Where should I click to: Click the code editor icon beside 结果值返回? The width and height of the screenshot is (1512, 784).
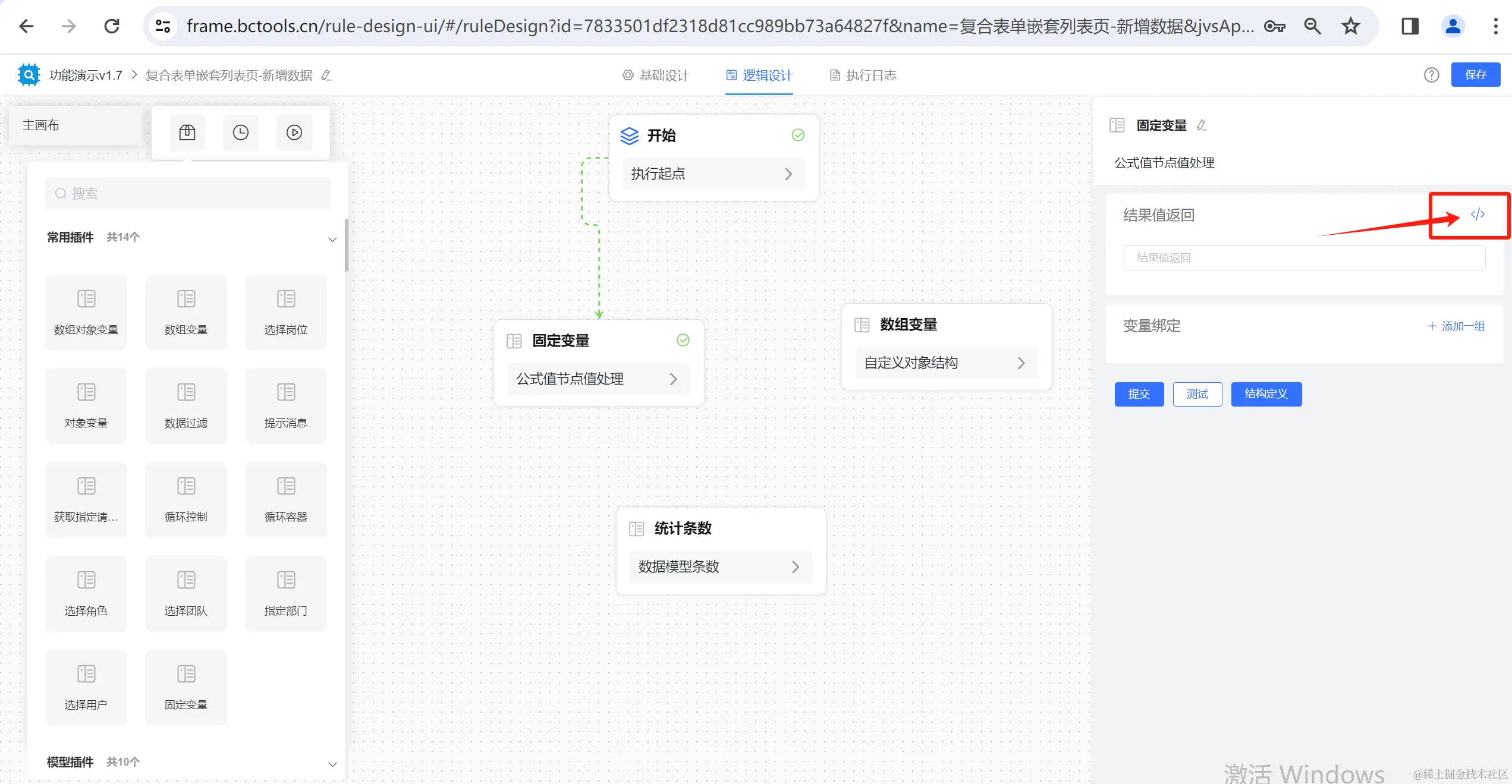[1478, 215]
